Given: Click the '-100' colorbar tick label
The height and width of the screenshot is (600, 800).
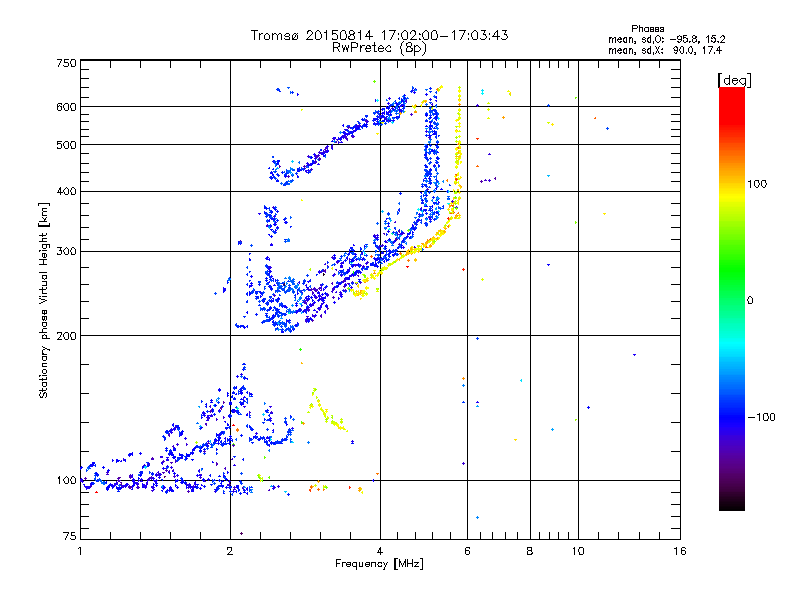Looking at the screenshot, I should (761, 417).
